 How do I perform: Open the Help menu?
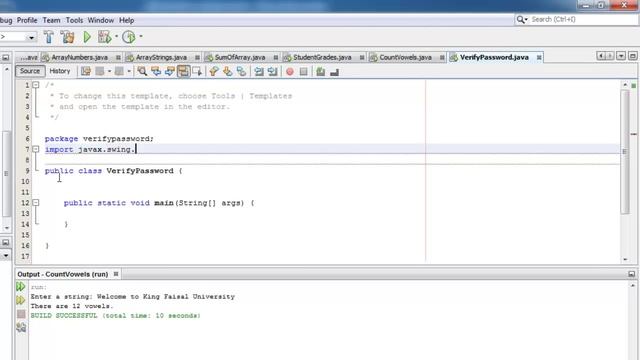click(127, 20)
